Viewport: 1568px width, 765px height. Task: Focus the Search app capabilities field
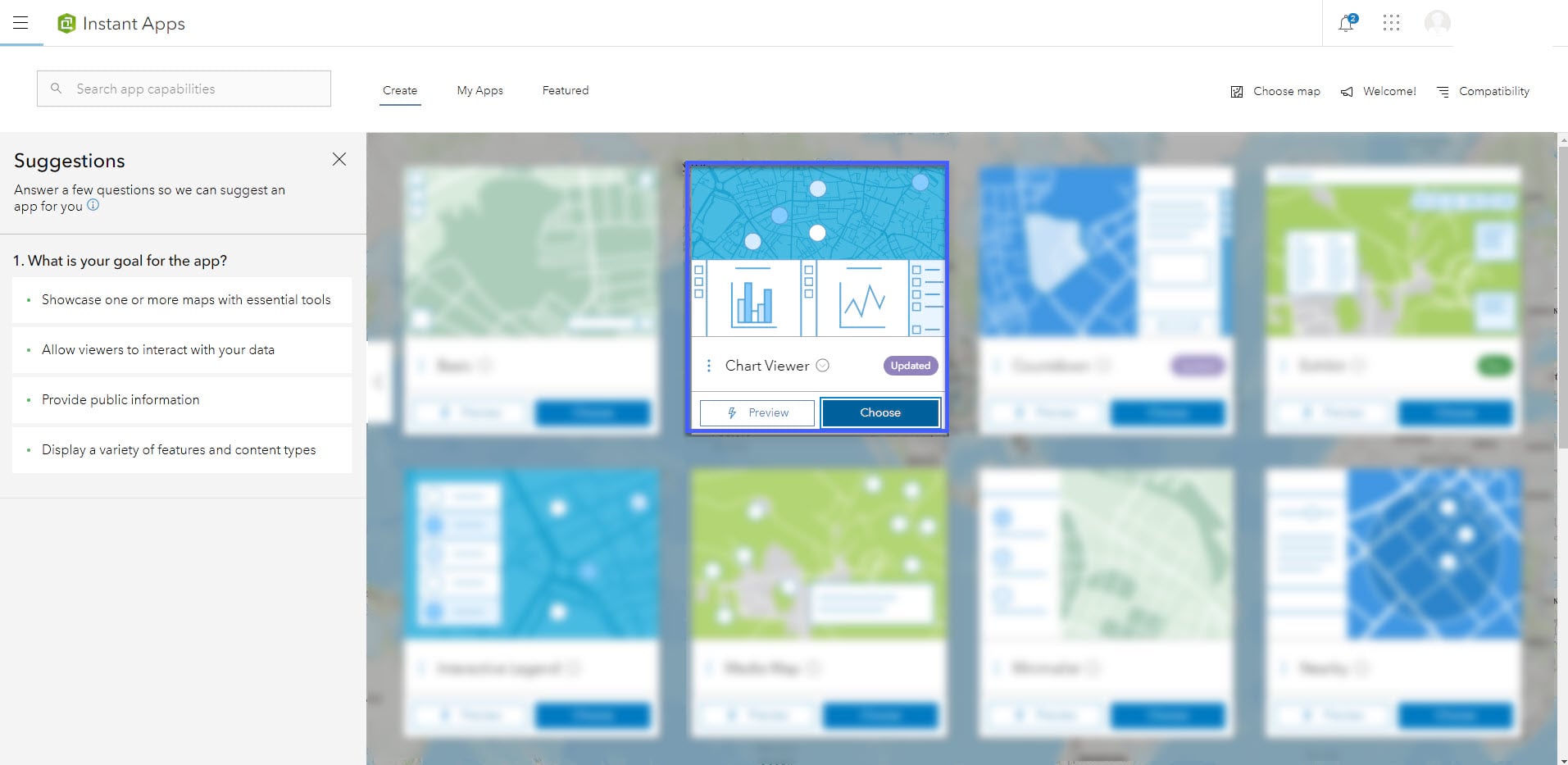coord(184,89)
